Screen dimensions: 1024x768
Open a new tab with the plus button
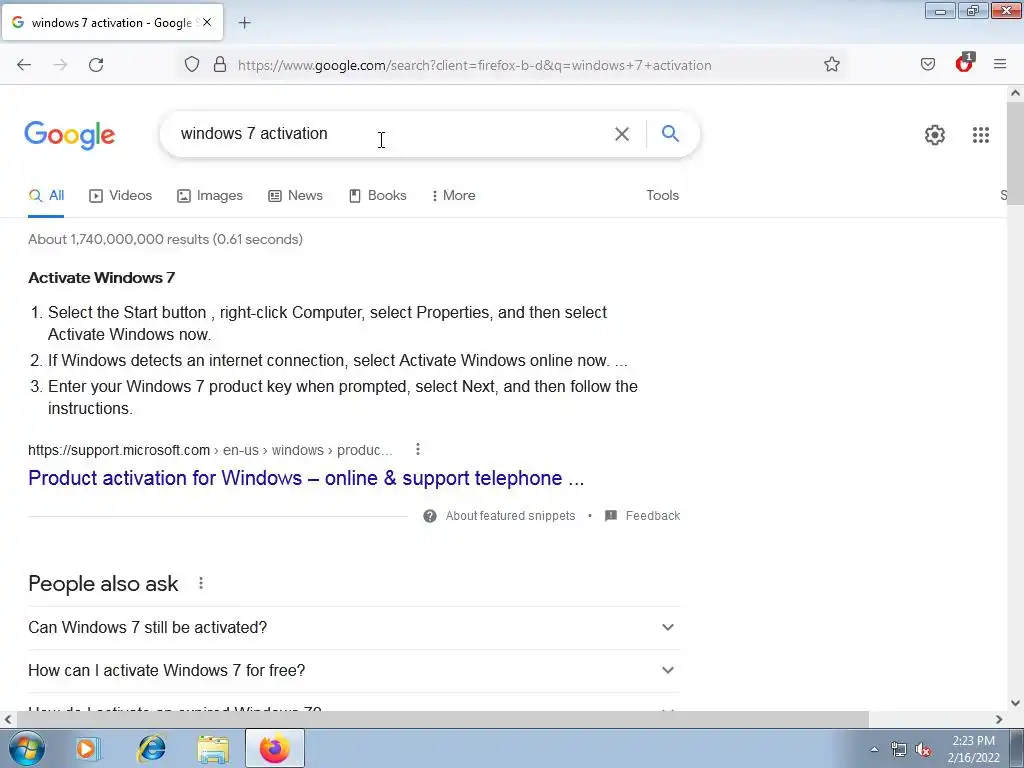pos(244,23)
